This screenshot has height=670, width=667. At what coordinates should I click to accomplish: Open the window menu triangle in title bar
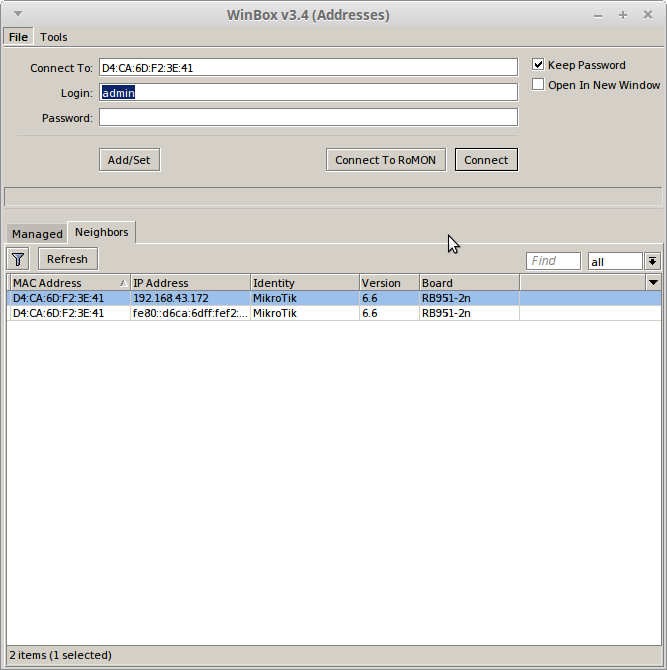tap(18, 14)
